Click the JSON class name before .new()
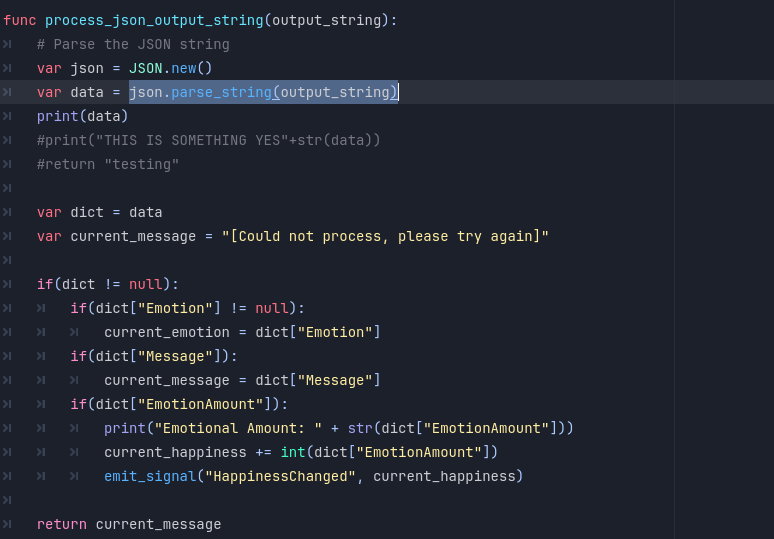This screenshot has height=539, width=774. pyautogui.click(x=145, y=68)
